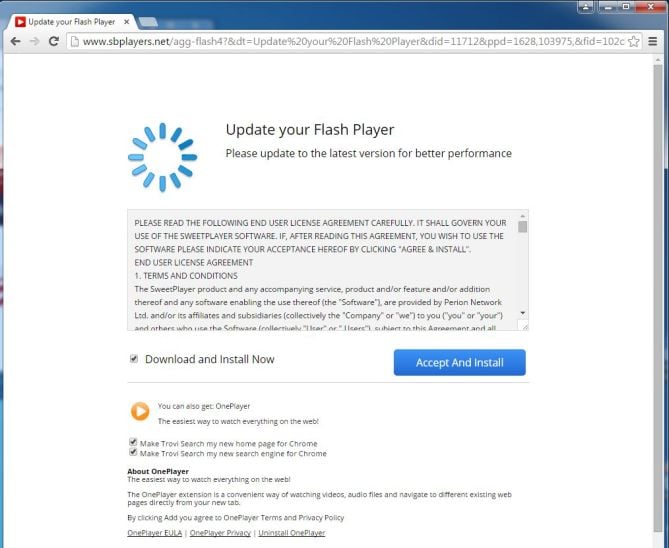Screen dimensions: 669x548
Task: Uncheck Trovi Search new search engine option
Action: (133, 452)
